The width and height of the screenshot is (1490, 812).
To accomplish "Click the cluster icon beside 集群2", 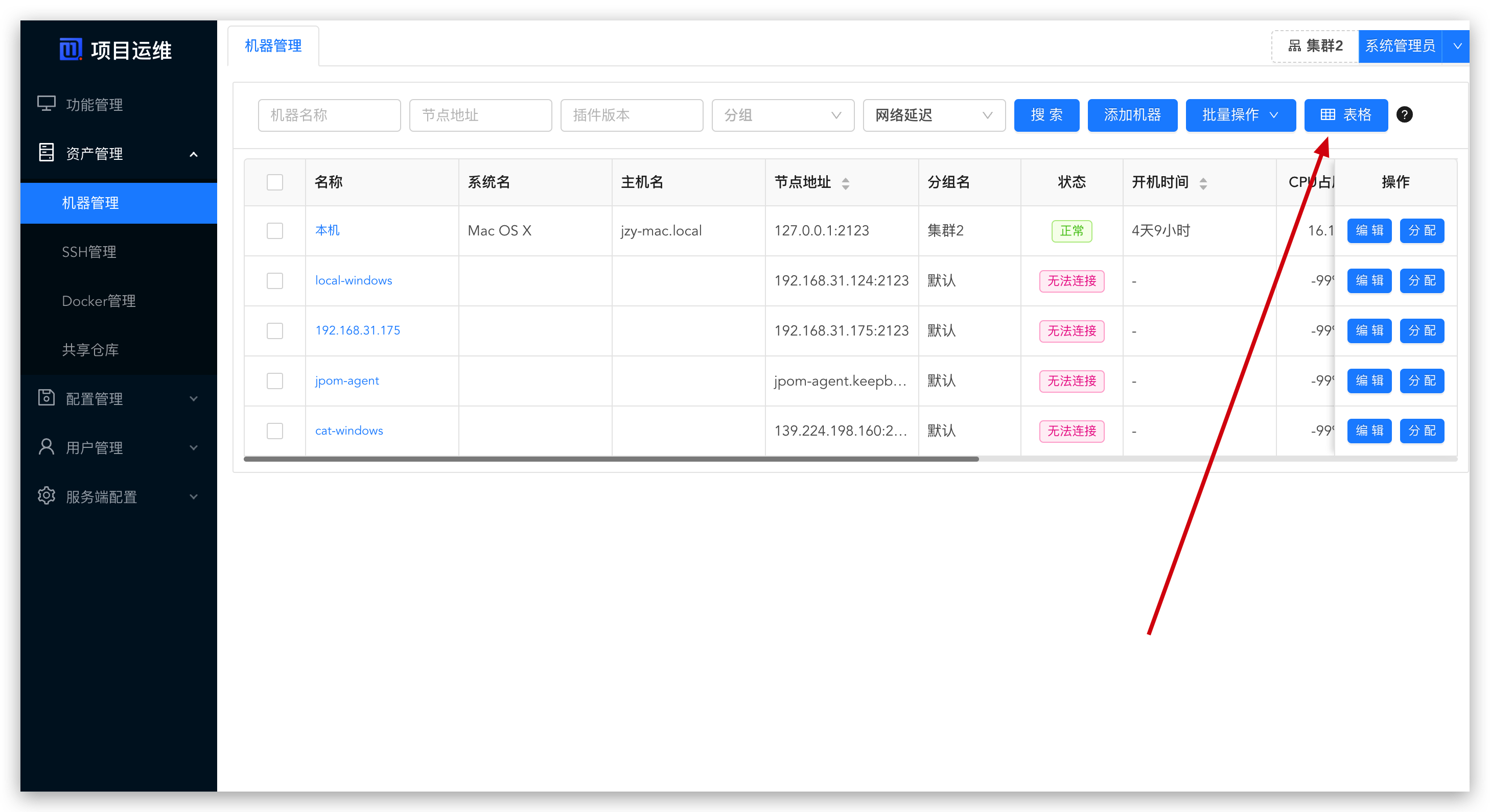I will click(1294, 45).
